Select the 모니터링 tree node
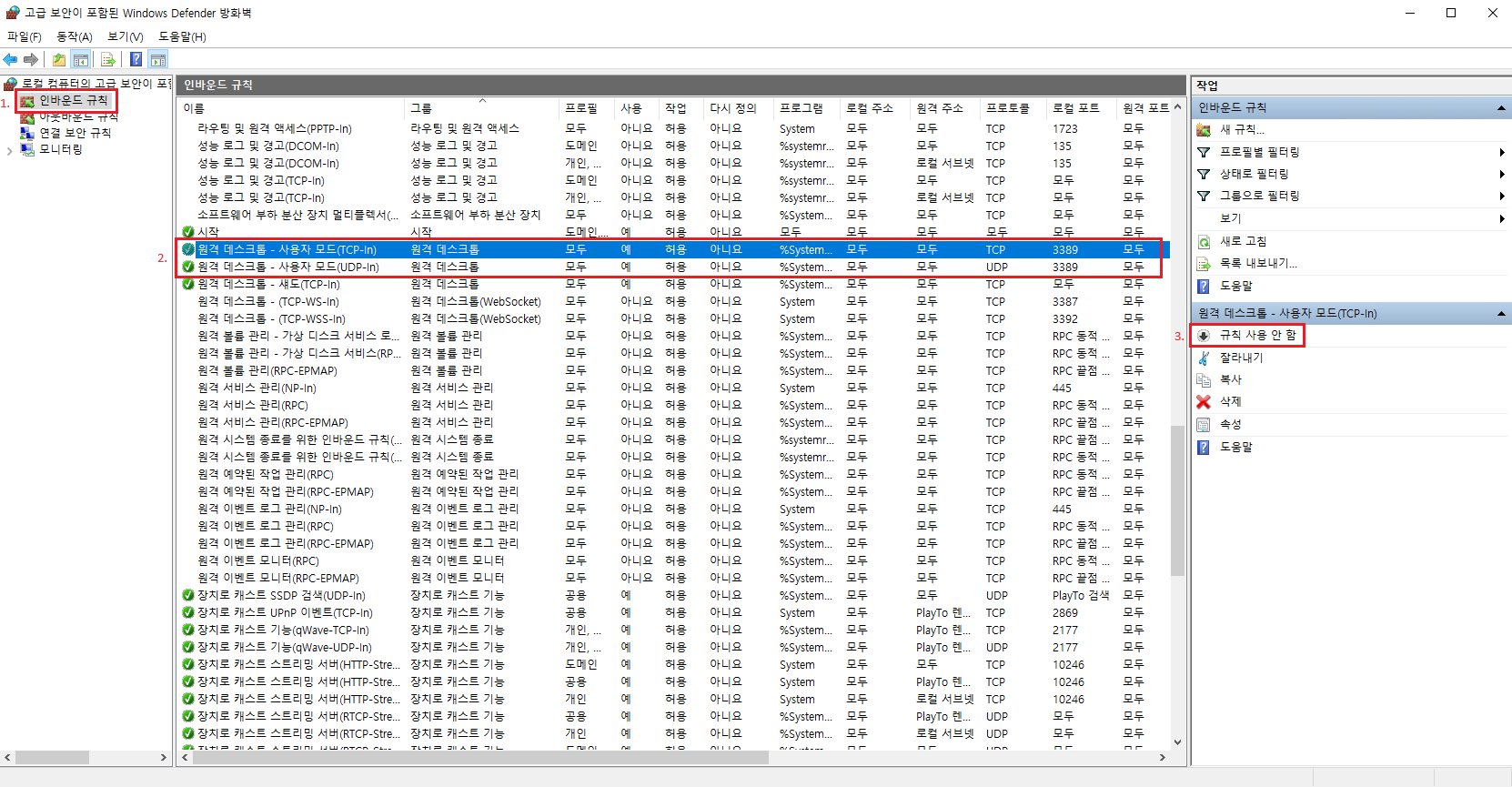 60,149
